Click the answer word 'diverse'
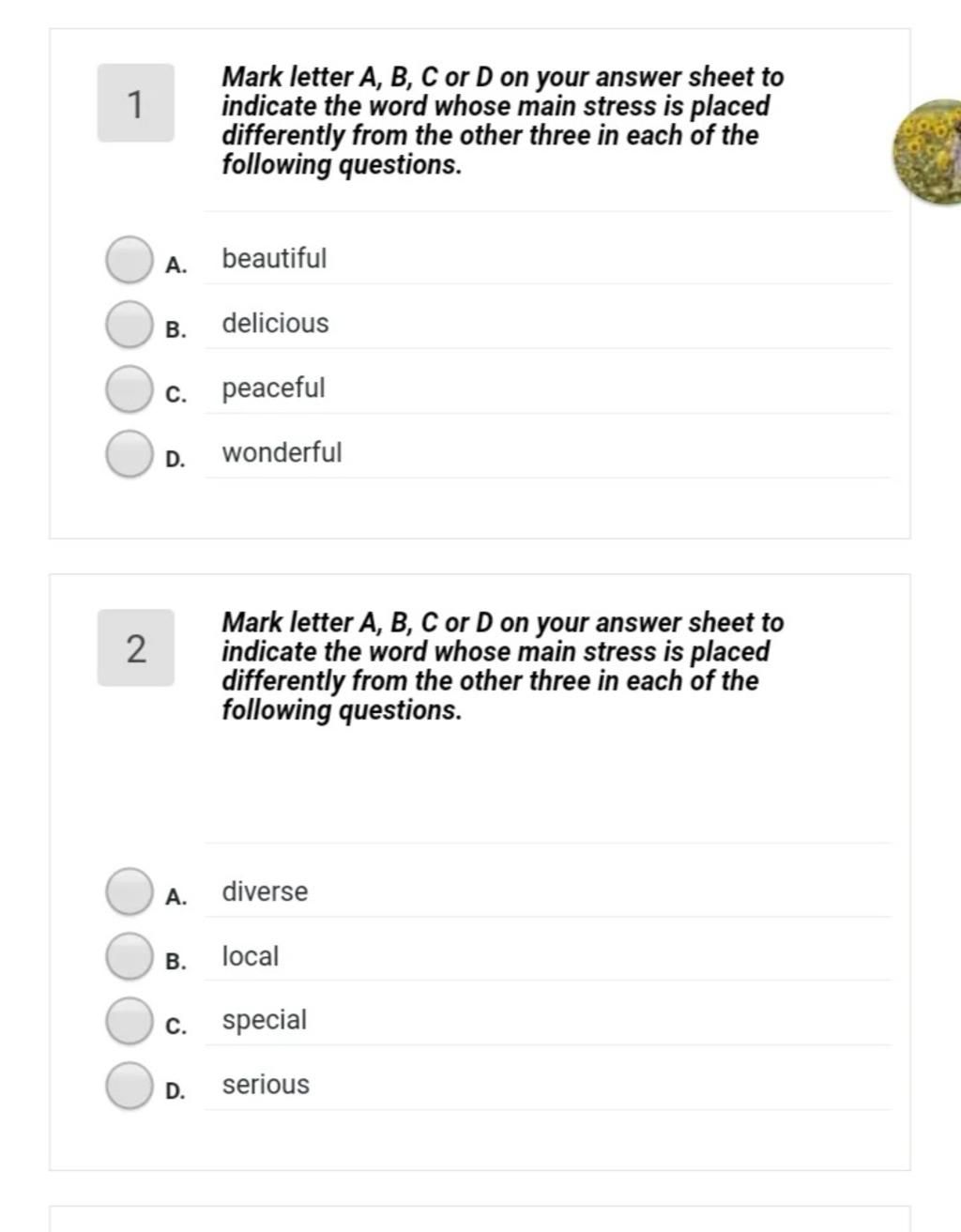This screenshot has height=1232, width=961. (x=265, y=891)
